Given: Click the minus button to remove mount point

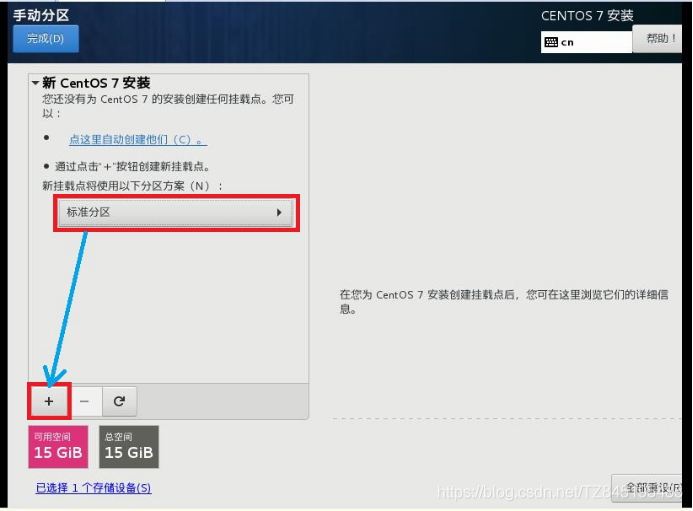Looking at the screenshot, I should (x=84, y=401).
